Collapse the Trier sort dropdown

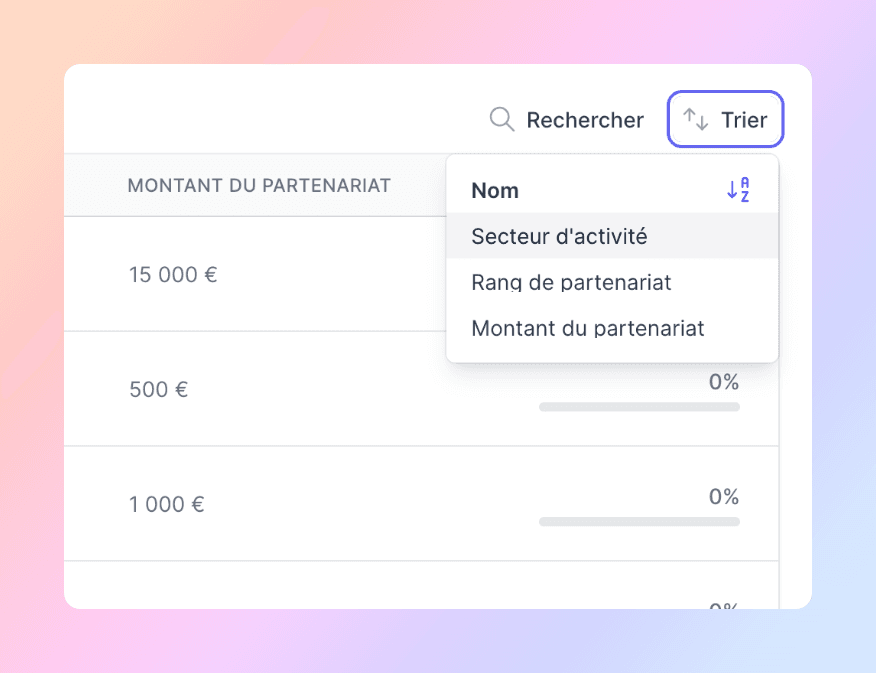725,119
